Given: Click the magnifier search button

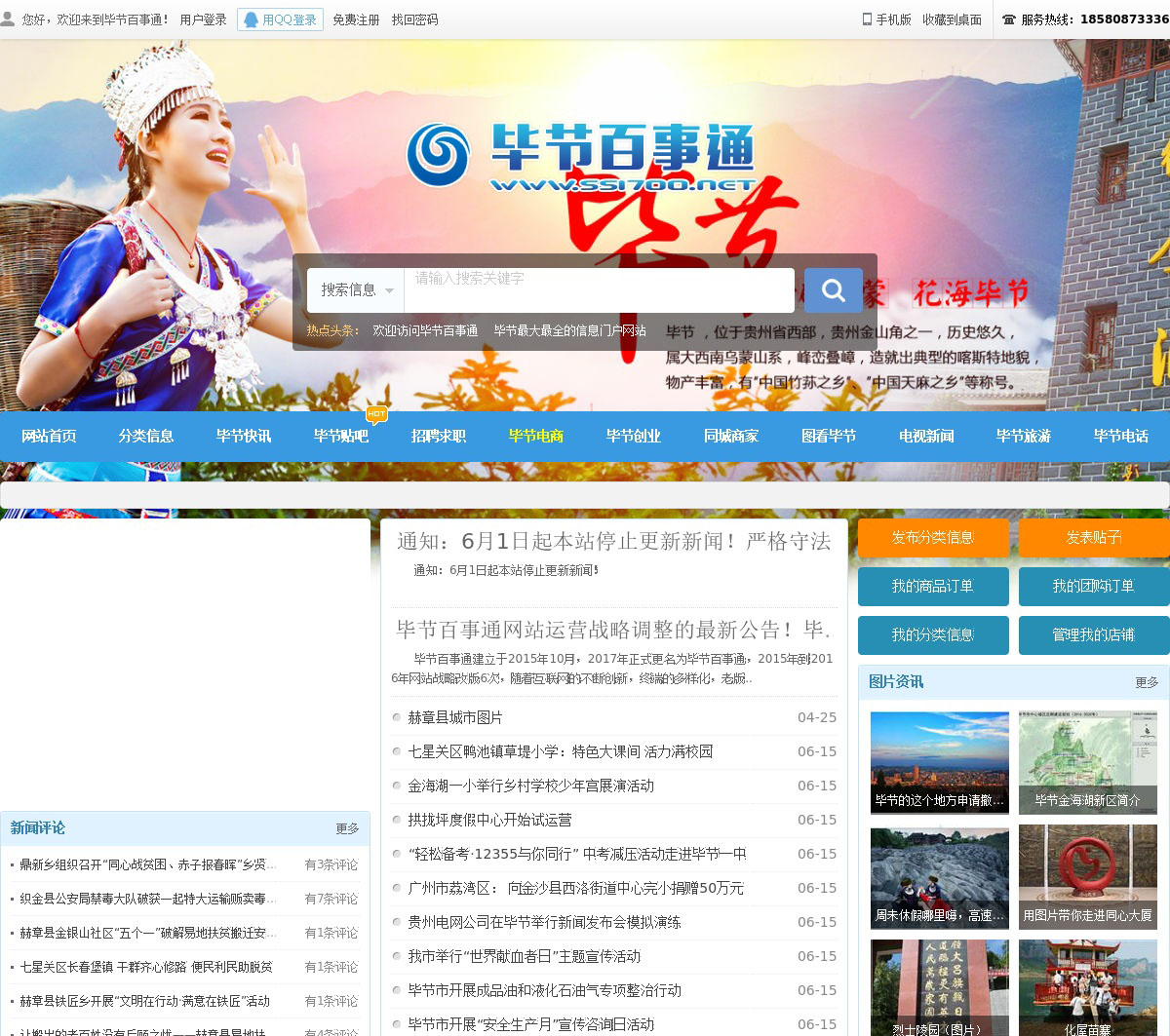Looking at the screenshot, I should point(833,290).
